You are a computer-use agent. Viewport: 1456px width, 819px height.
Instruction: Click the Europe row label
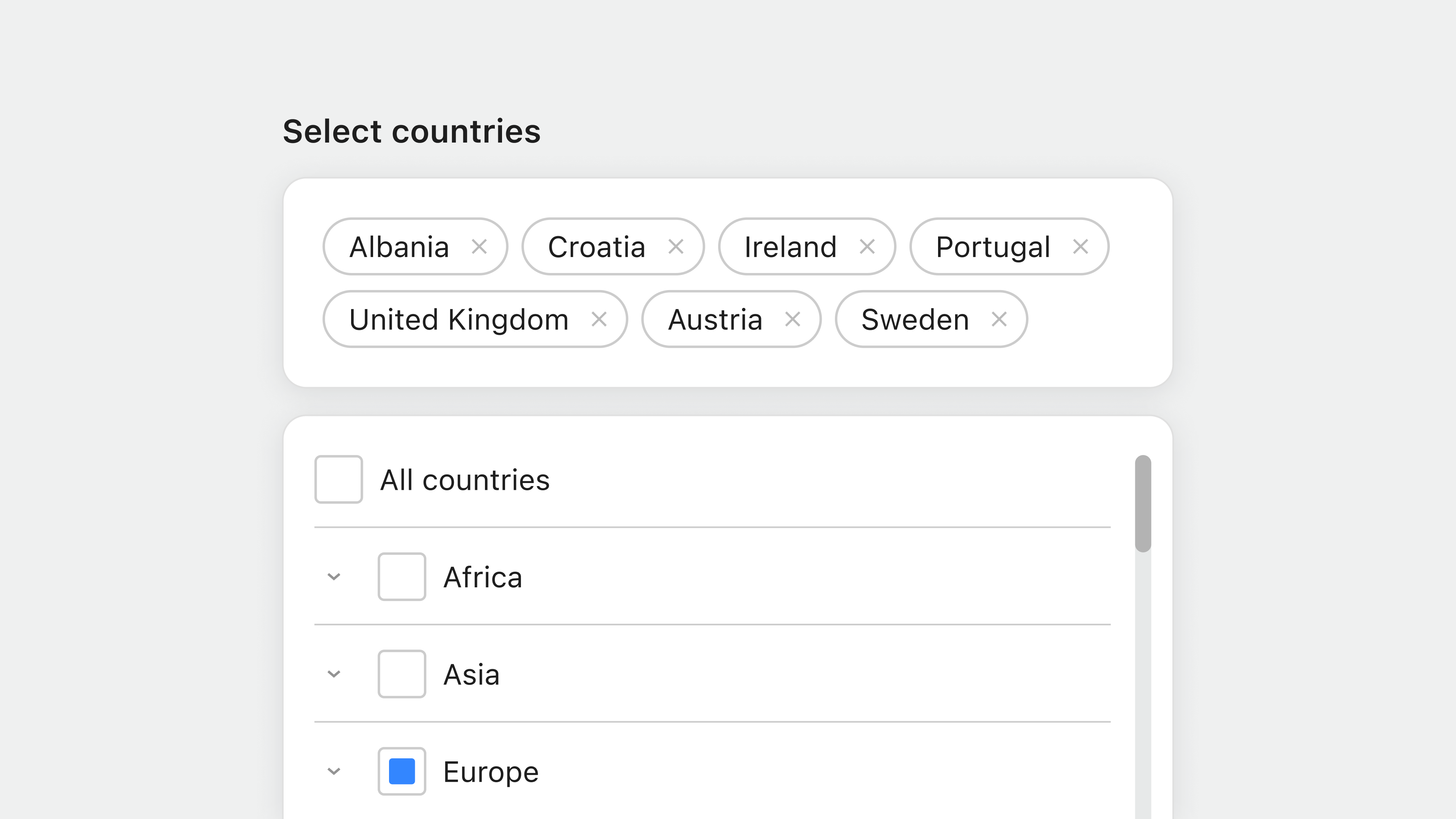491,771
